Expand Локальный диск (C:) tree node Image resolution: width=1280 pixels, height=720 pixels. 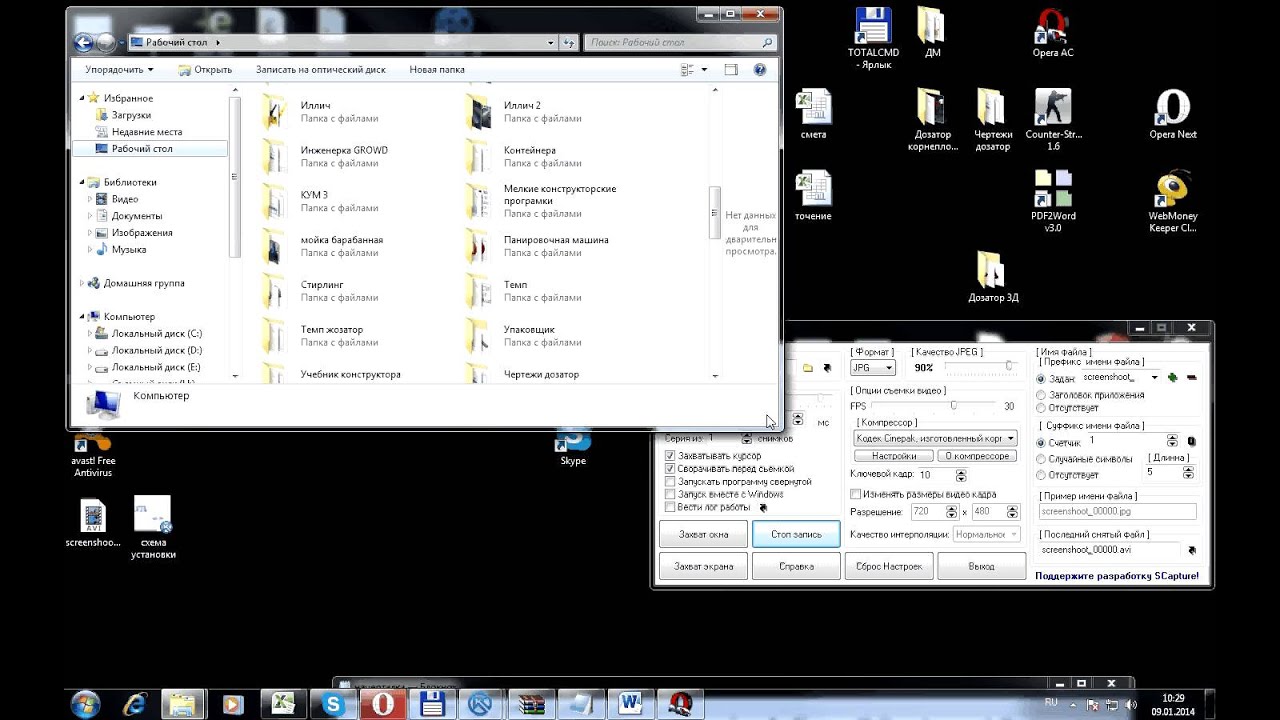pos(90,333)
